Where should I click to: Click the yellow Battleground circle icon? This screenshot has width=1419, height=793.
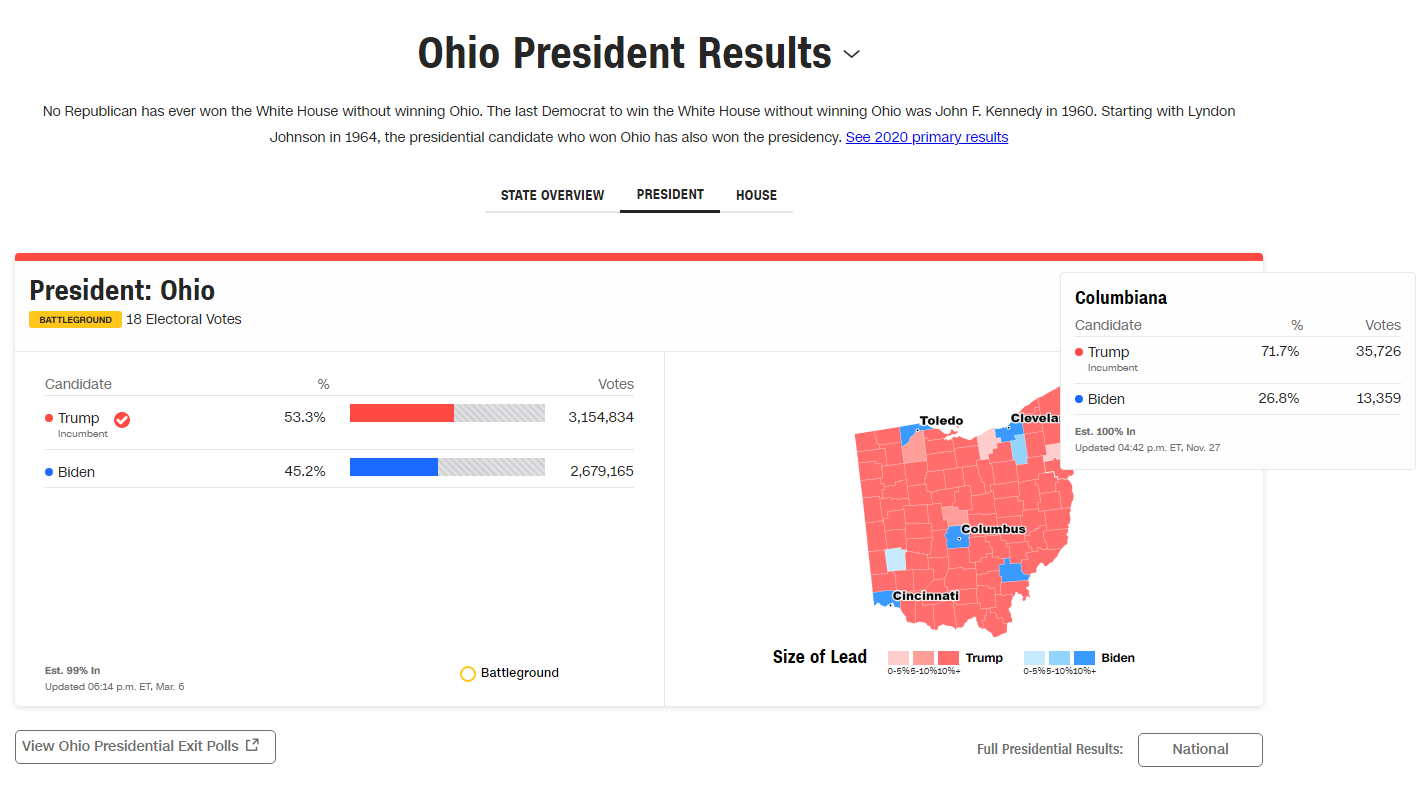click(467, 674)
